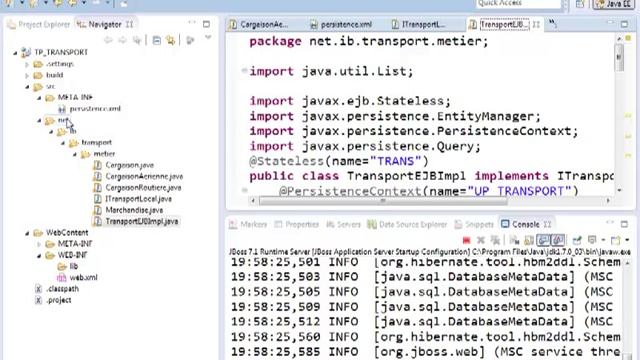Open the Display Selected Console dropdown arrow
The width and height of the screenshot is (640, 360).
point(603,240)
